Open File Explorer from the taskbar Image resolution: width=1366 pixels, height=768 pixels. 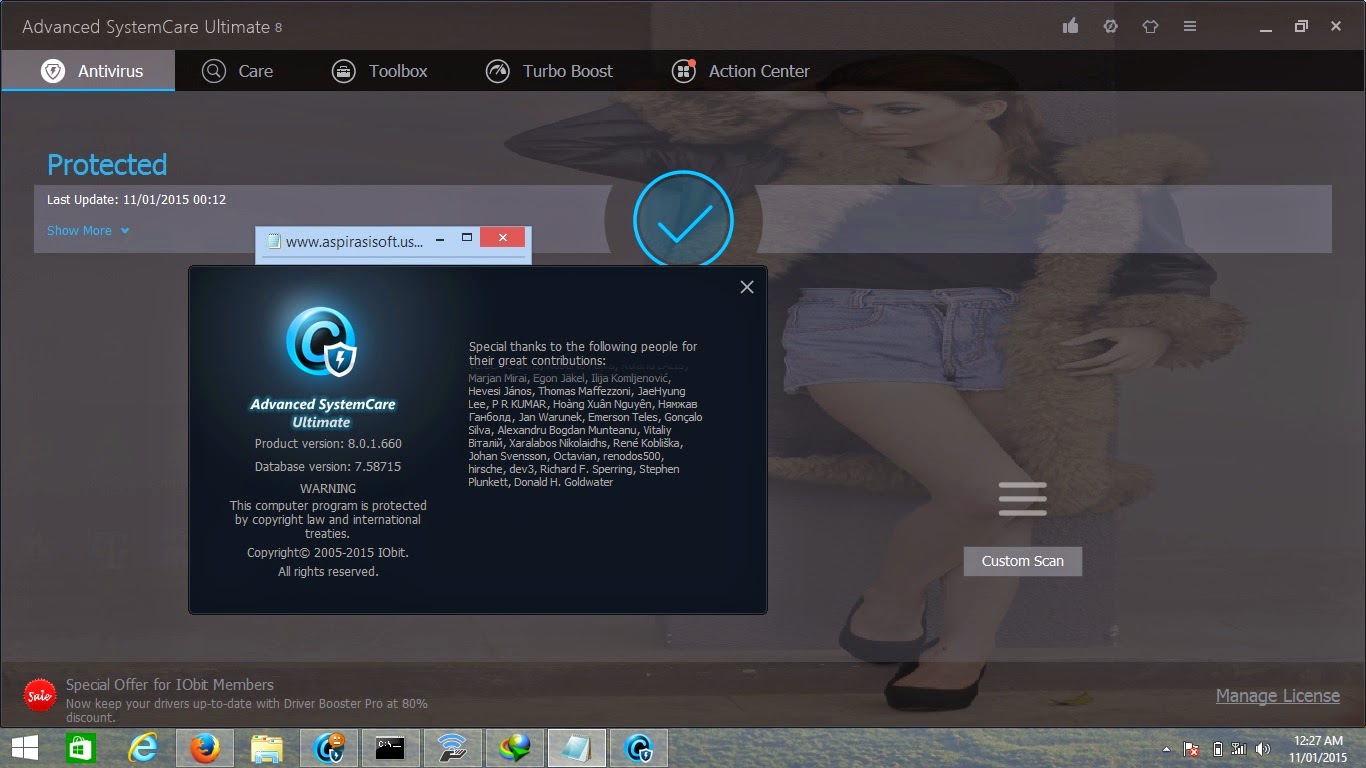266,747
